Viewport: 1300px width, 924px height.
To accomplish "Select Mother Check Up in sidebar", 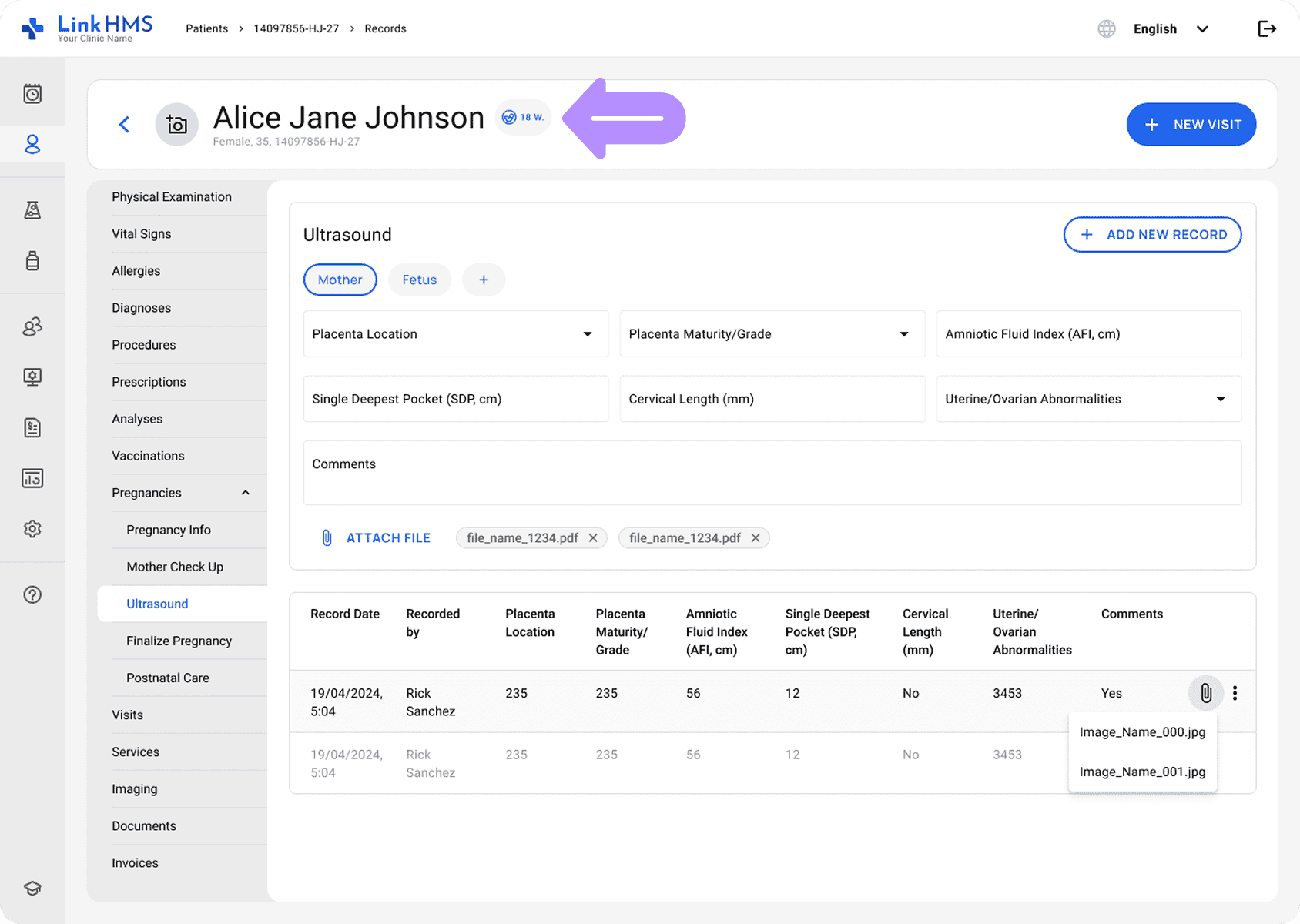I will (175, 567).
